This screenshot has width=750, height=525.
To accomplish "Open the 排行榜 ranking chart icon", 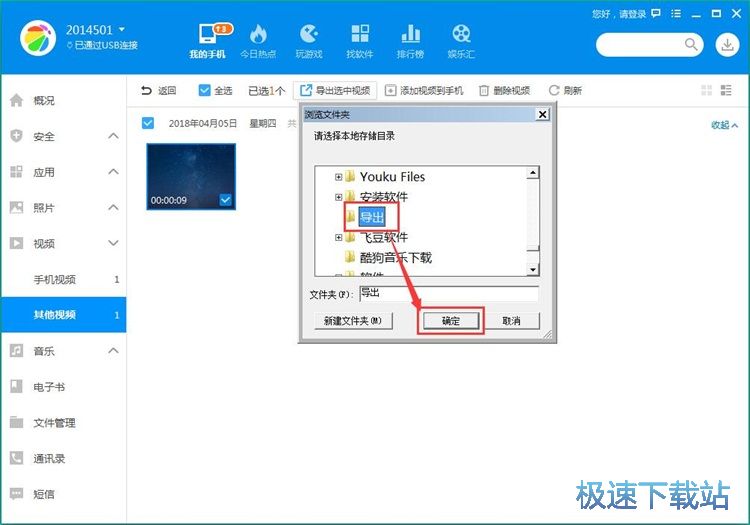I will pyautogui.click(x=410, y=34).
